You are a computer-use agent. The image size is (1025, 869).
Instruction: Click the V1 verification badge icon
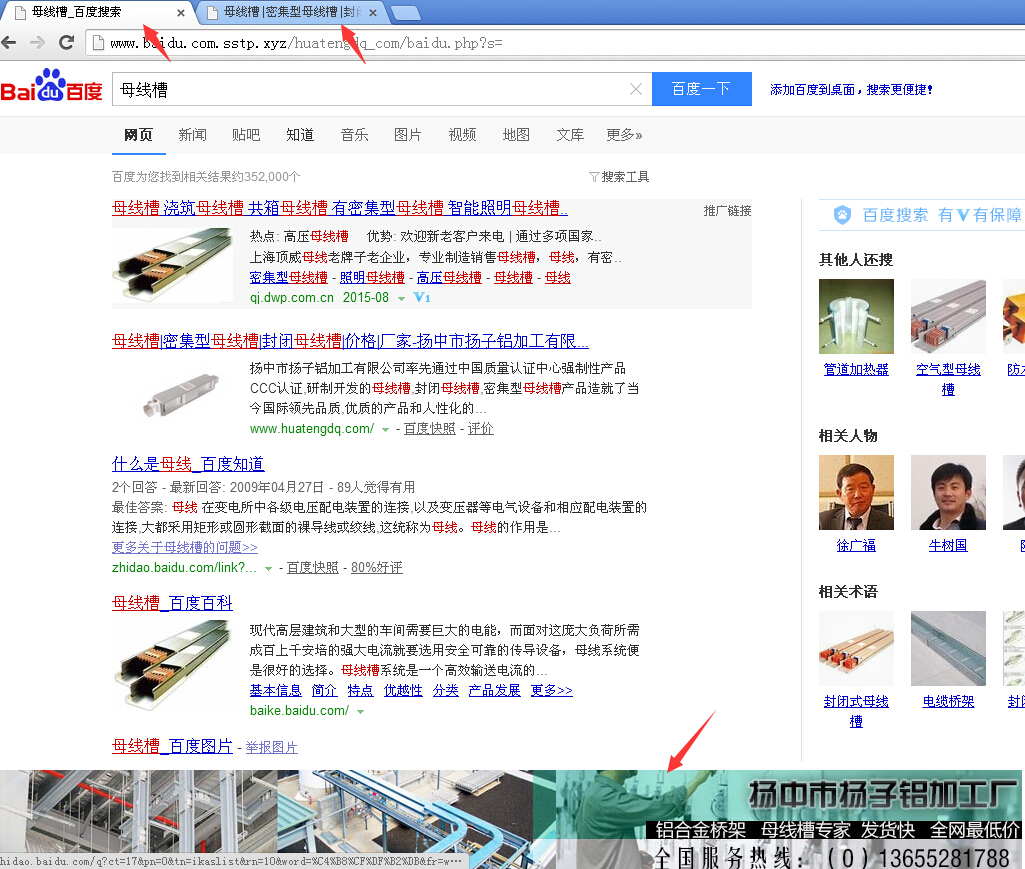click(422, 298)
